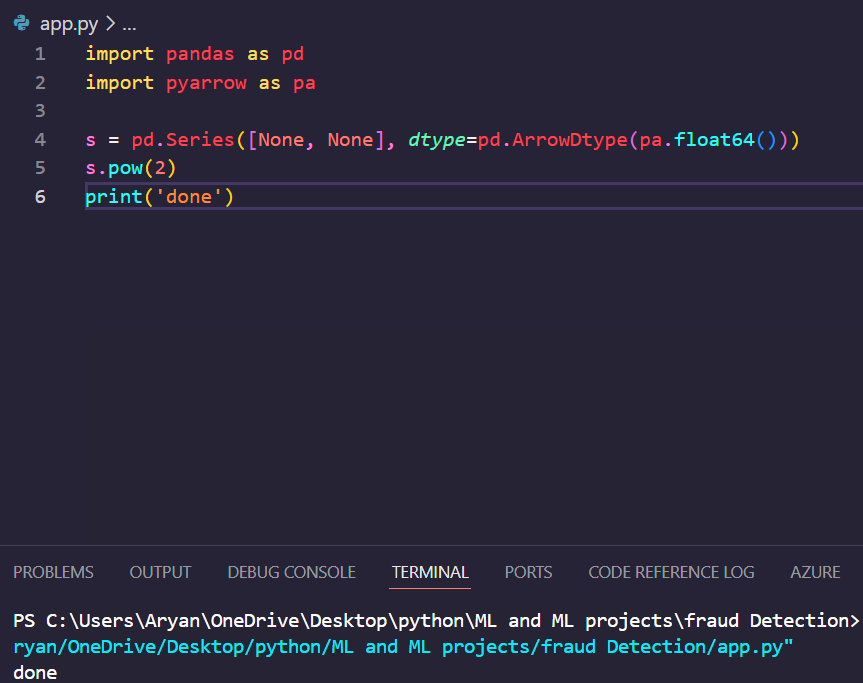Place cursor on 'pandas' in import line
This screenshot has height=683, width=863.
click(201, 54)
